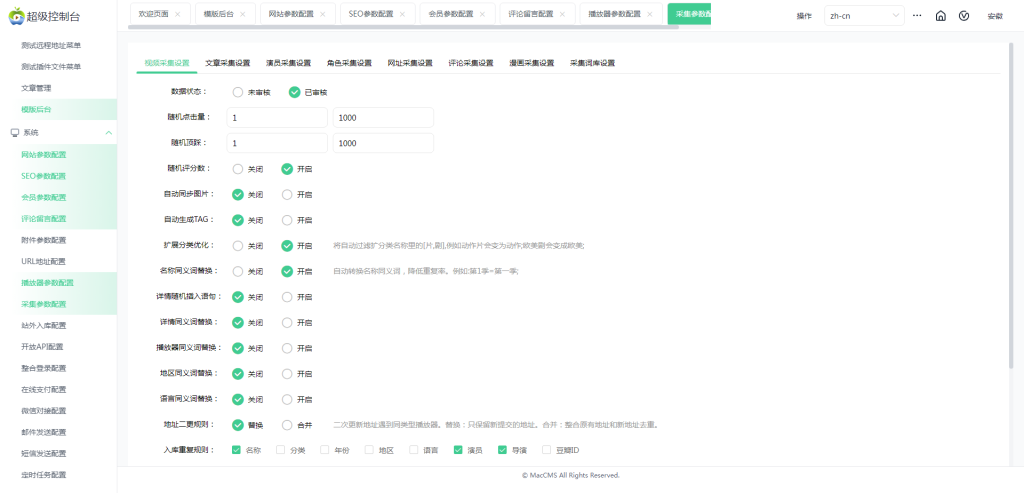This screenshot has width=1024, height=493.
Task: Switch to 漫画采集设置 tab
Action: pos(532,63)
